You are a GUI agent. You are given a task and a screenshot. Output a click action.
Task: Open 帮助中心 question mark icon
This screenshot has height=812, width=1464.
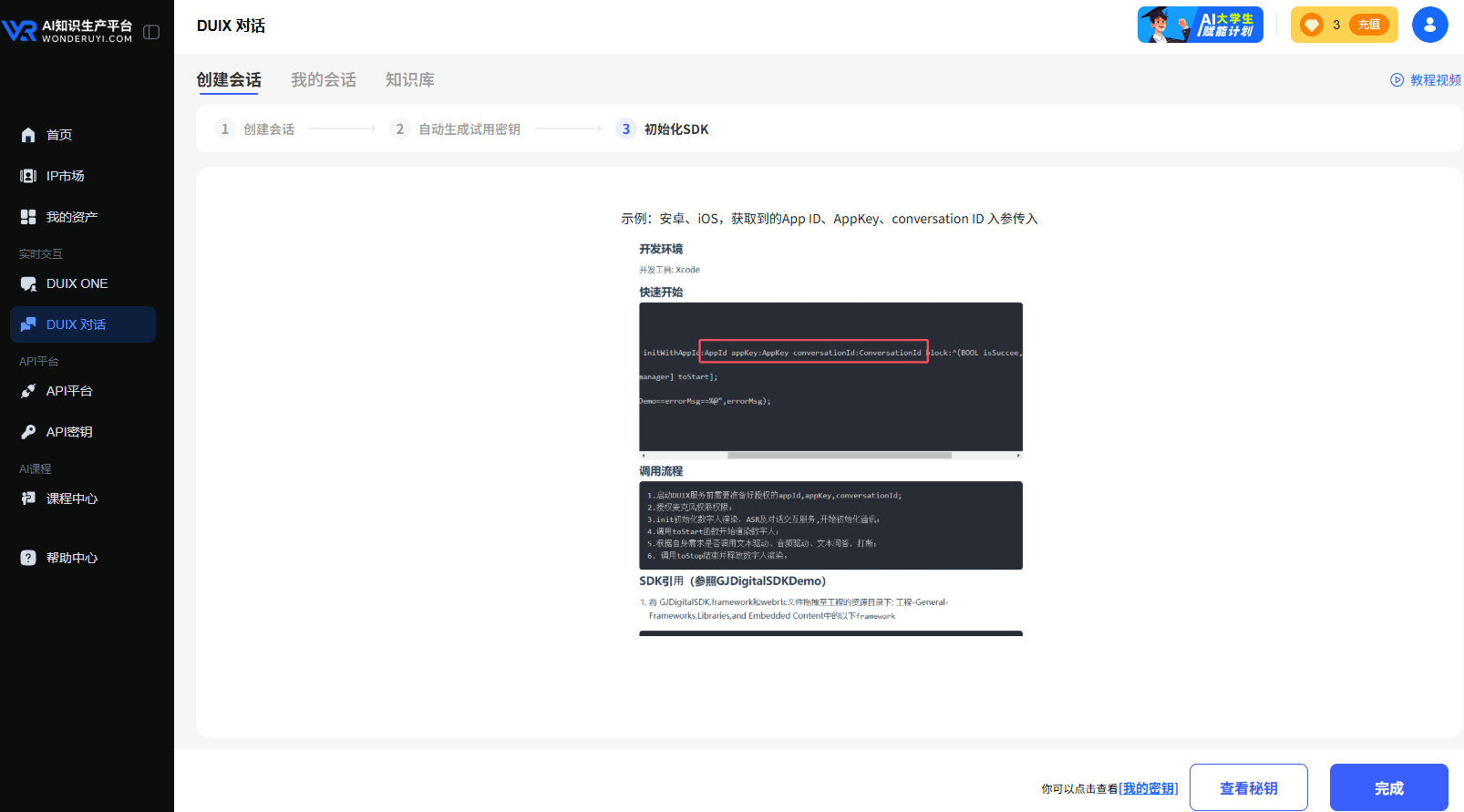point(28,558)
